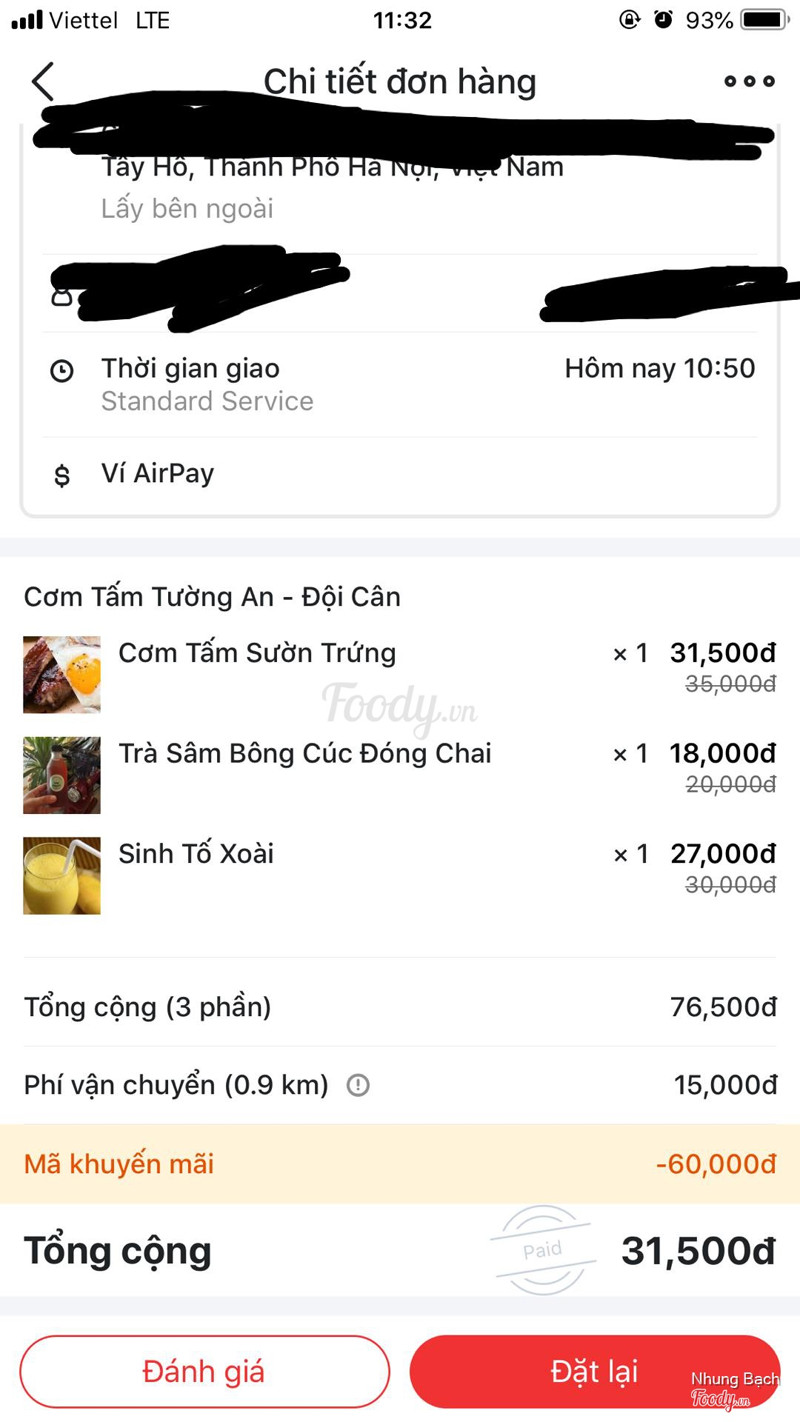The width and height of the screenshot is (800, 1422).
Task: Tap the Thời gian giao row
Action: [400, 384]
